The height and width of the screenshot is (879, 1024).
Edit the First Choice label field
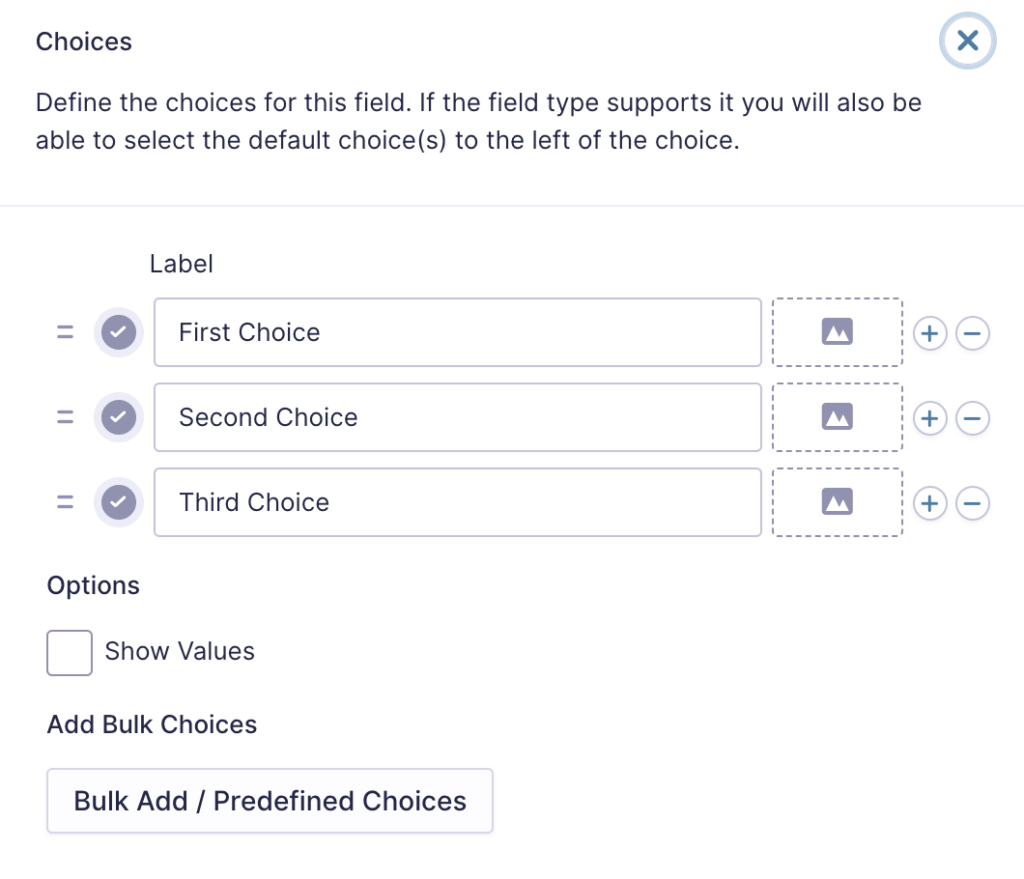click(458, 332)
